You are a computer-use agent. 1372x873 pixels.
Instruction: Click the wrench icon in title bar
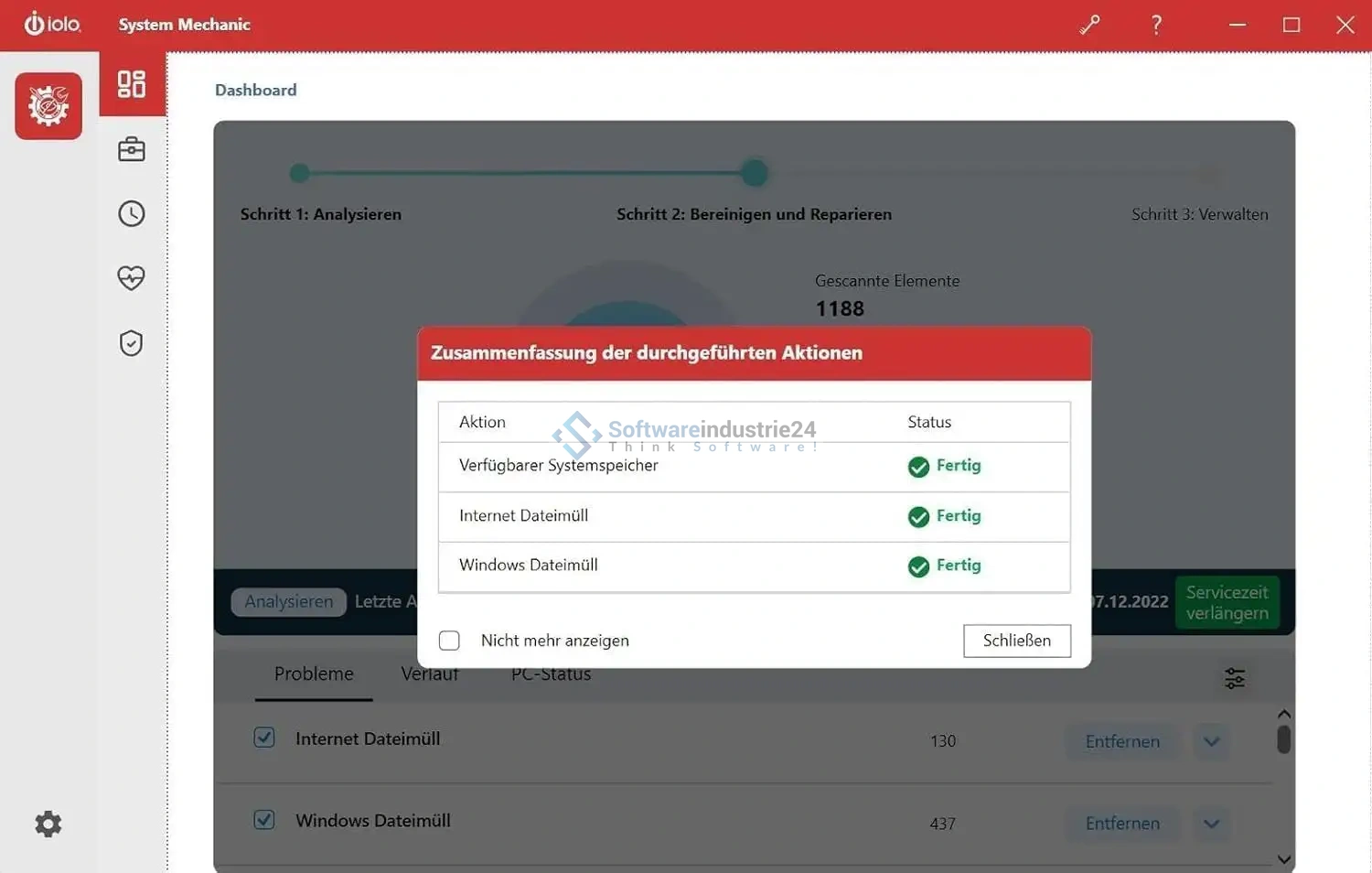[x=1089, y=26]
